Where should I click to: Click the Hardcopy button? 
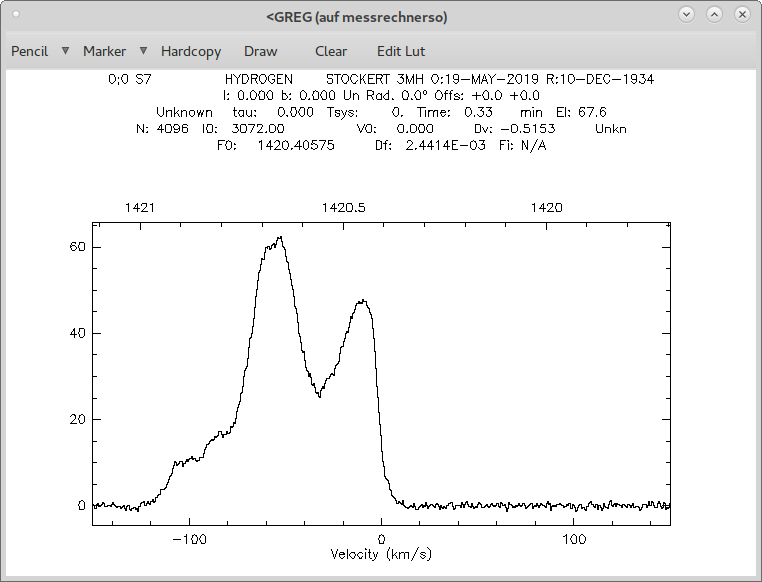[191, 51]
